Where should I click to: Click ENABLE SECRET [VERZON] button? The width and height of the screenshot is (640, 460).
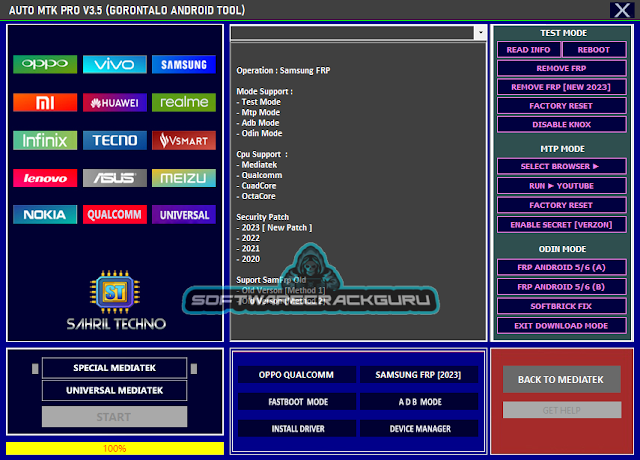562,224
